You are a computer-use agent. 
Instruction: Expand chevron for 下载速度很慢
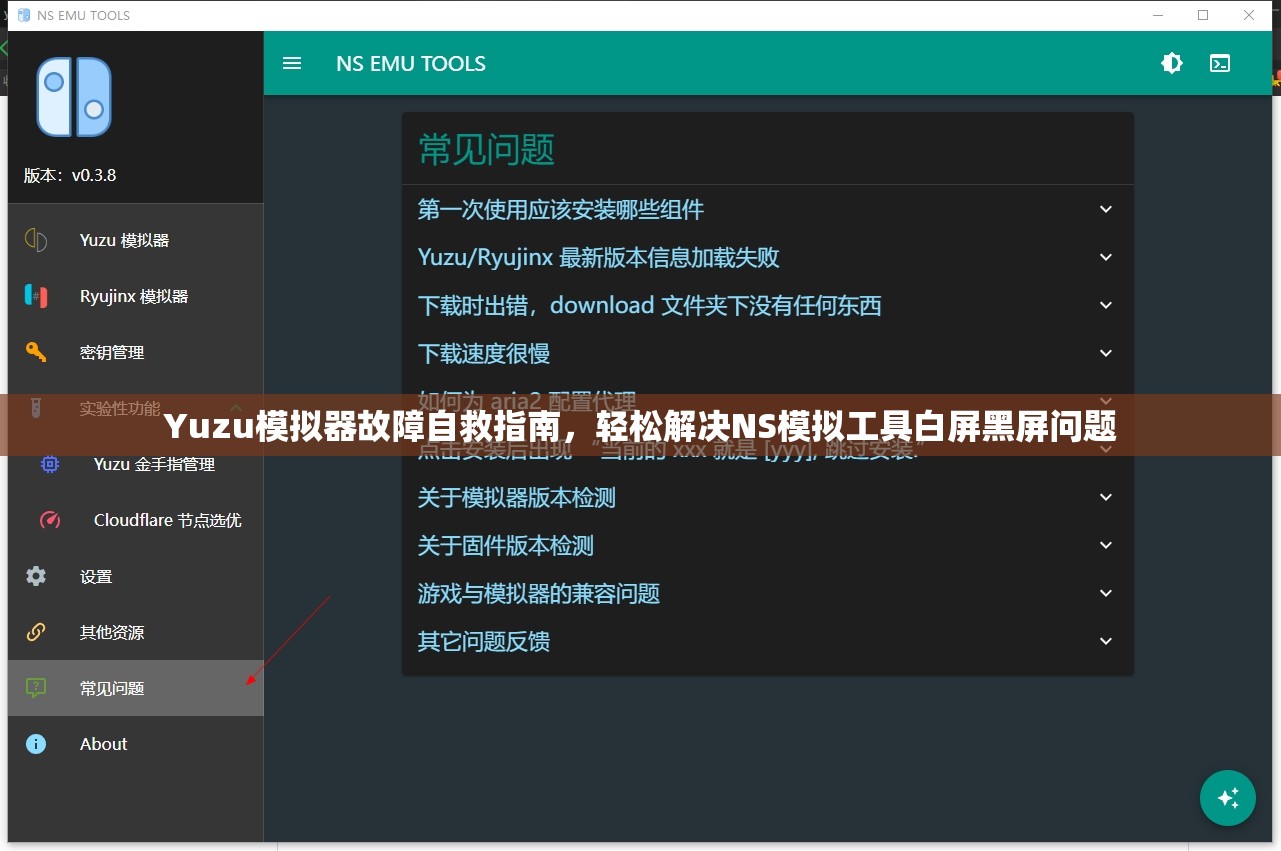[1106, 353]
